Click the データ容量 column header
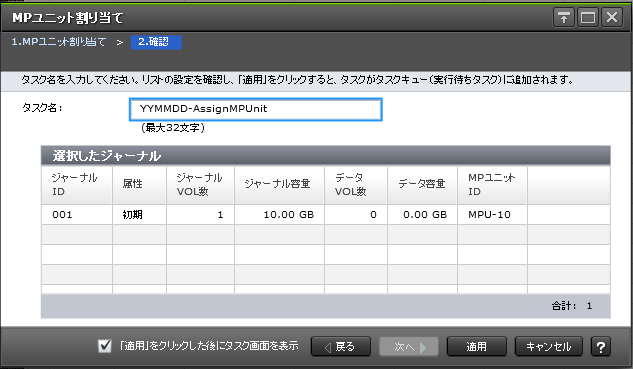Screen dimensions: 633x369 click(x=422, y=184)
